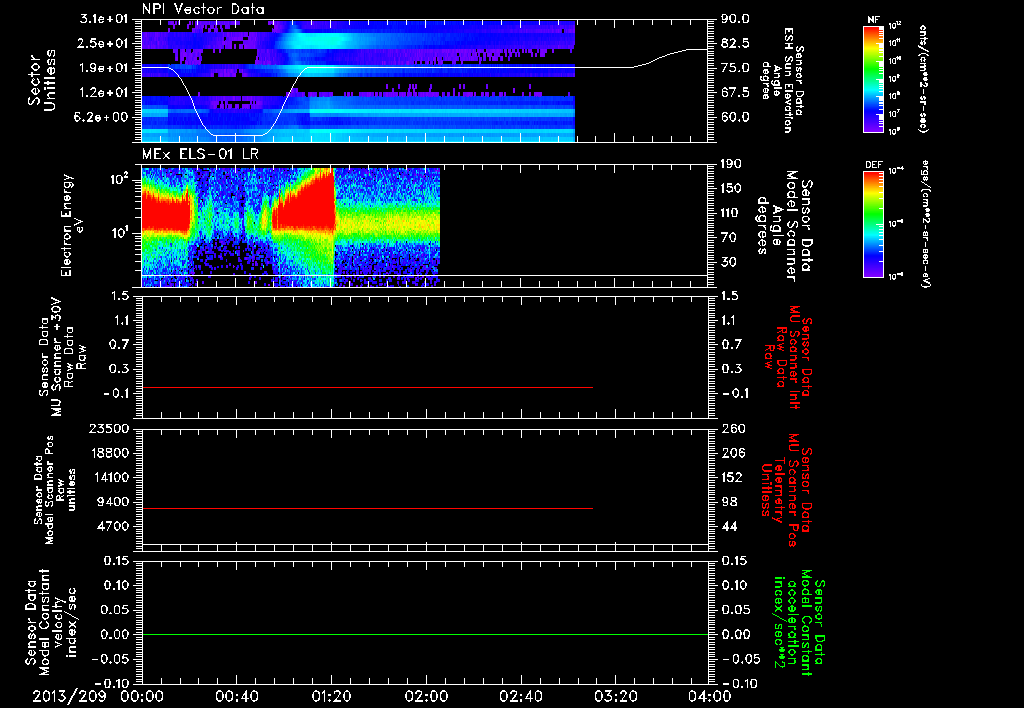Click the '2.5e+01' sector tick value
Image resolution: width=1024 pixels, height=708 pixels.
[x=104, y=43]
